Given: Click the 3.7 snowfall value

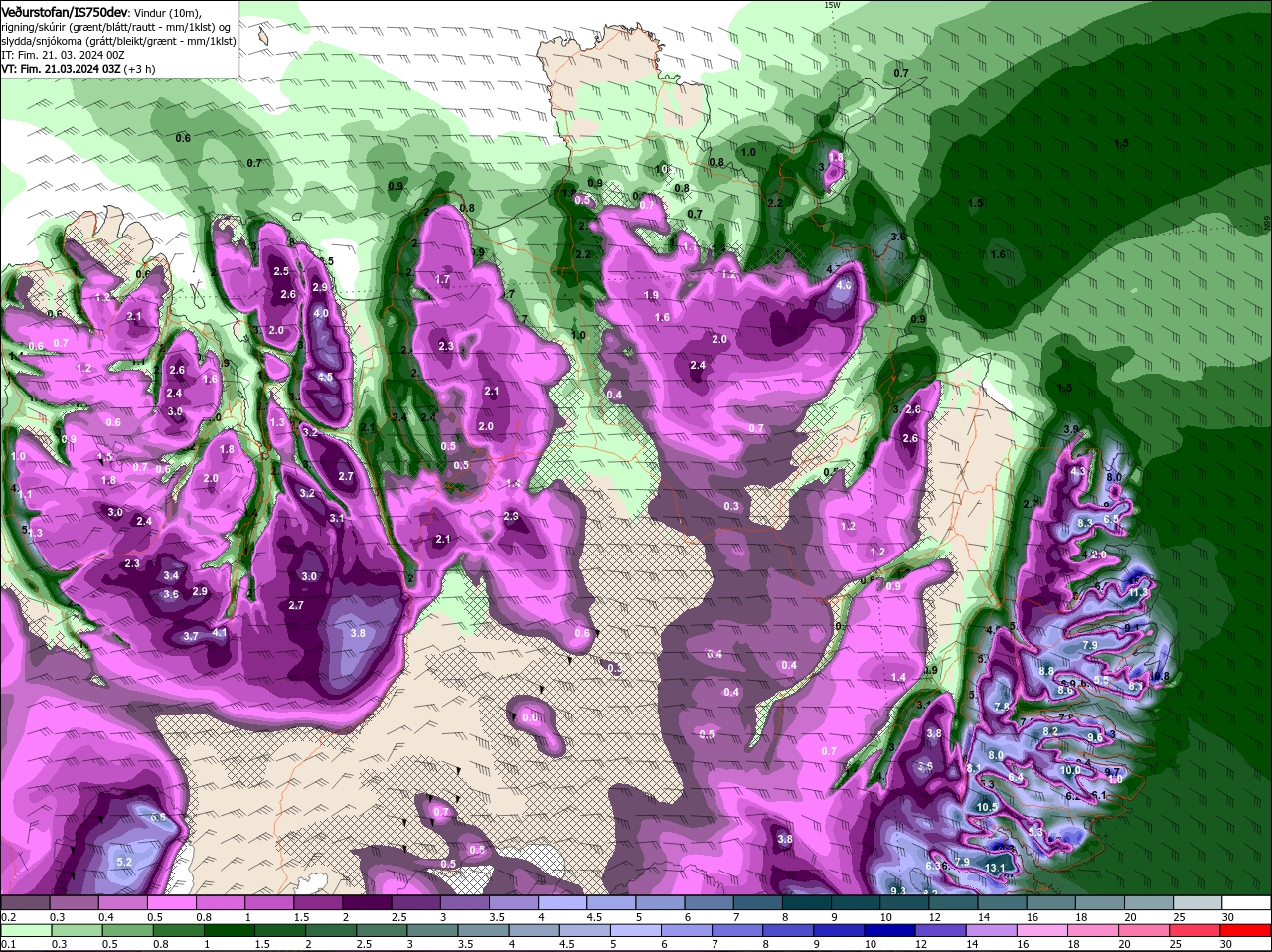Looking at the screenshot, I should point(191,636).
